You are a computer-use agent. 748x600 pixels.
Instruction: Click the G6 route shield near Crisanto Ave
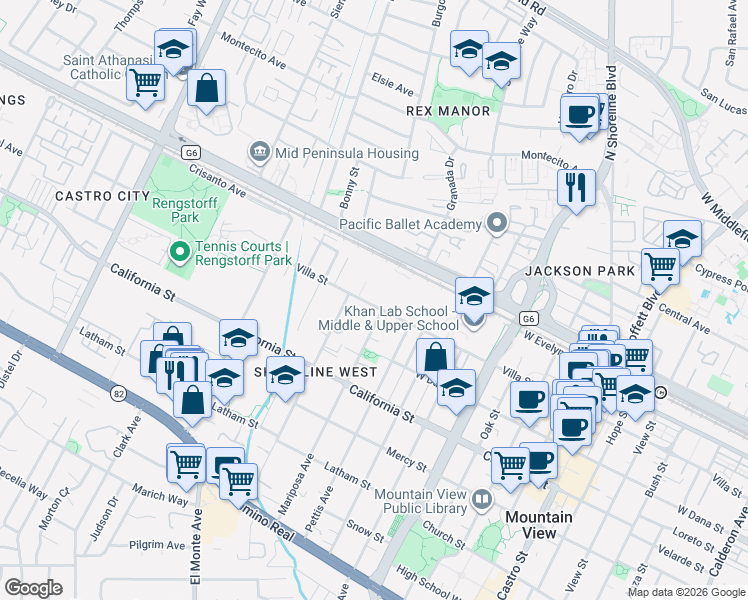191,153
